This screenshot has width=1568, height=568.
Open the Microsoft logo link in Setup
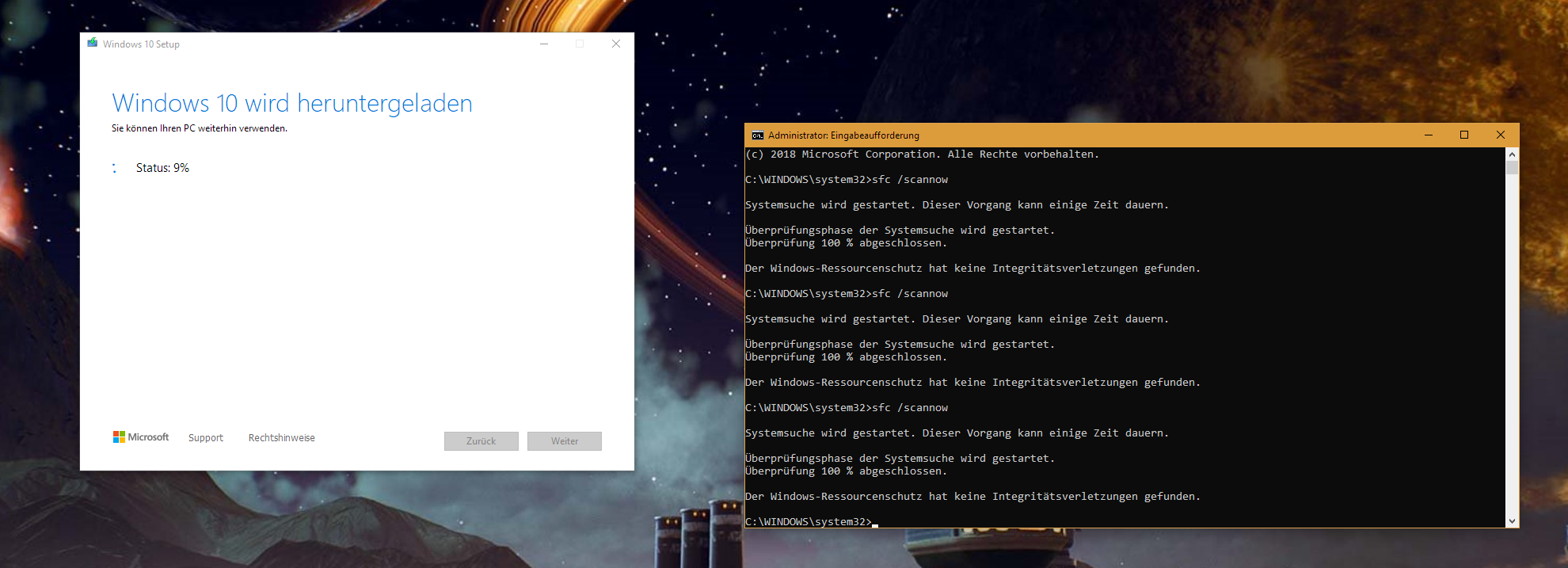point(141,437)
